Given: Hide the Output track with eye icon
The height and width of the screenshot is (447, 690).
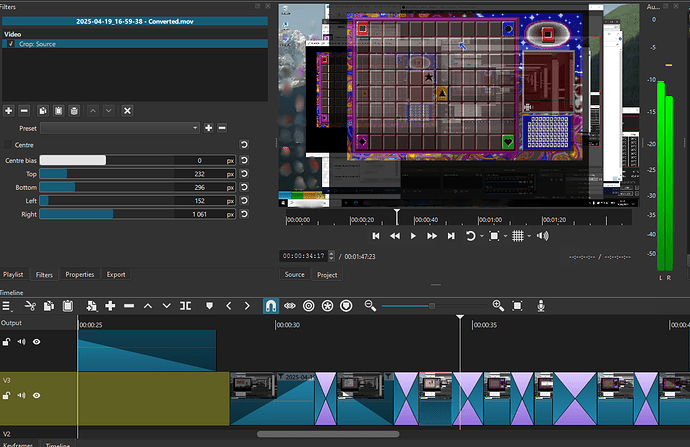Looking at the screenshot, I should click(x=37, y=342).
